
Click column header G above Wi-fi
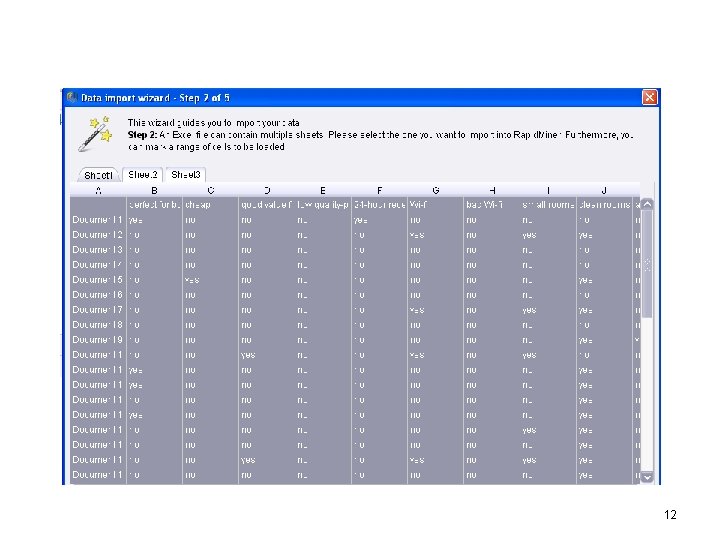click(x=435, y=190)
